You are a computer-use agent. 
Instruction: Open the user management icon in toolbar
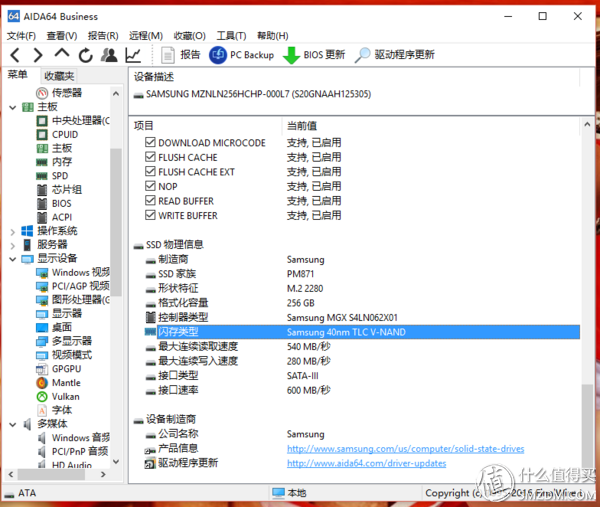pyautogui.click(x=109, y=55)
